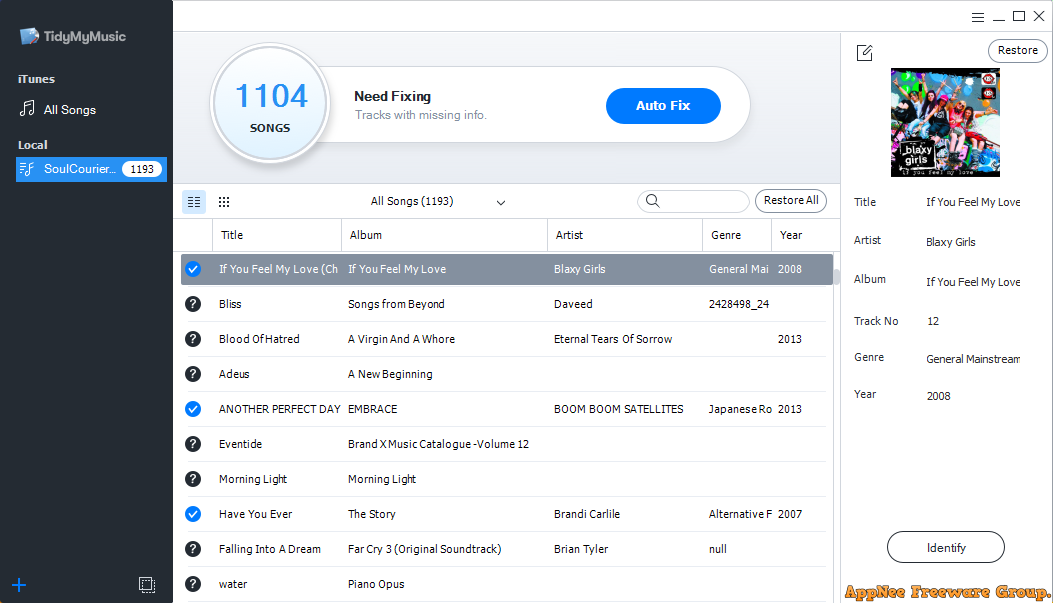The width and height of the screenshot is (1053, 603).
Task: Select the Adeus song title
Action: 234,374
